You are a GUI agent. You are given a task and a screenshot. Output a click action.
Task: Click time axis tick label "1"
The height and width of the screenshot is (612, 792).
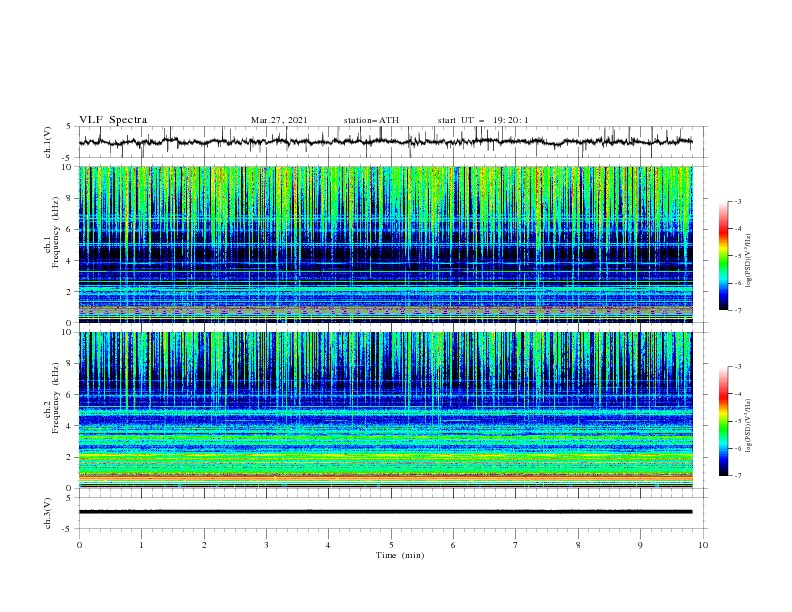pyautogui.click(x=141, y=545)
